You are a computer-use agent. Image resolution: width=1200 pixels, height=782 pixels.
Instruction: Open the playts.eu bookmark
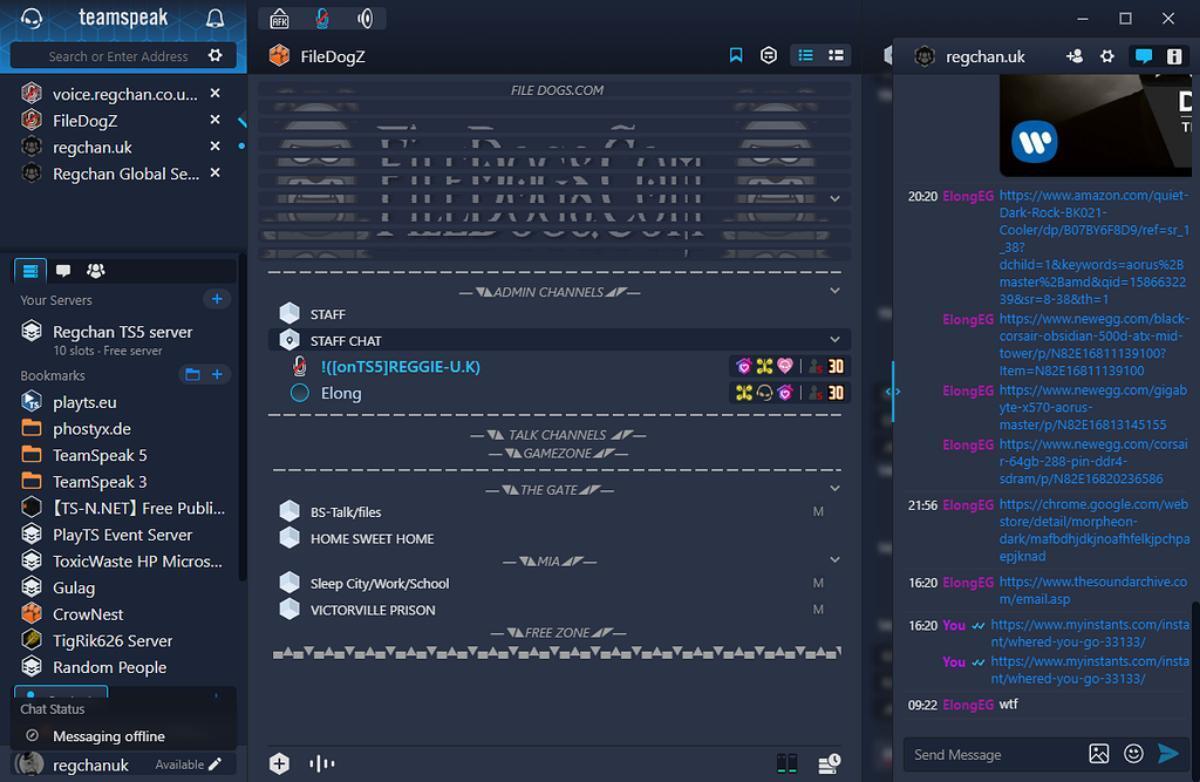pyautogui.click(x=84, y=402)
